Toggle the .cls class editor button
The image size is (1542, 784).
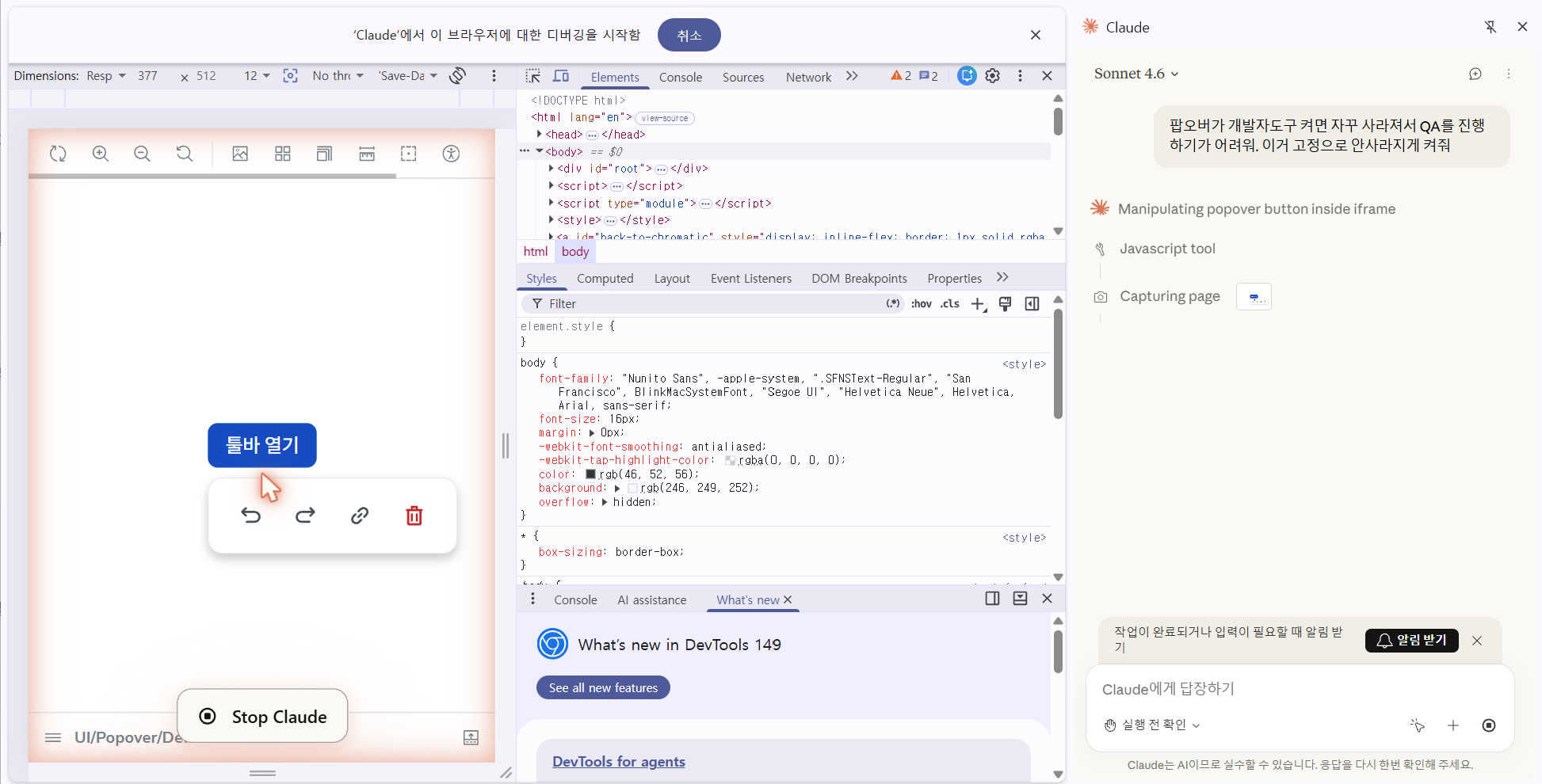pos(950,304)
